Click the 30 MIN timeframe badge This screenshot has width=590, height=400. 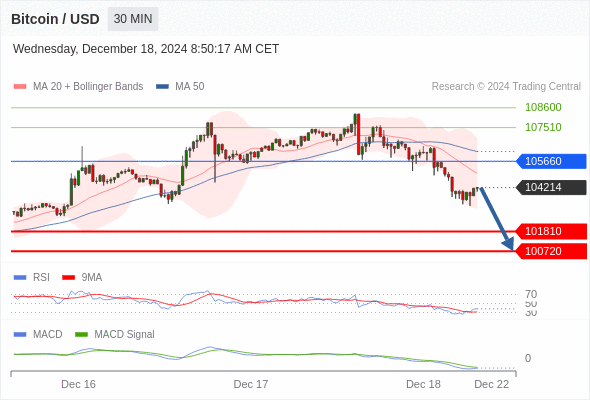(x=133, y=19)
